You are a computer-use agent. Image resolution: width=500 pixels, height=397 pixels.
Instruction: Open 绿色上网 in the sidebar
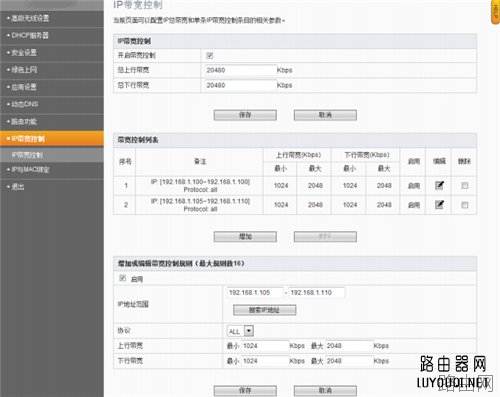(x=24, y=70)
